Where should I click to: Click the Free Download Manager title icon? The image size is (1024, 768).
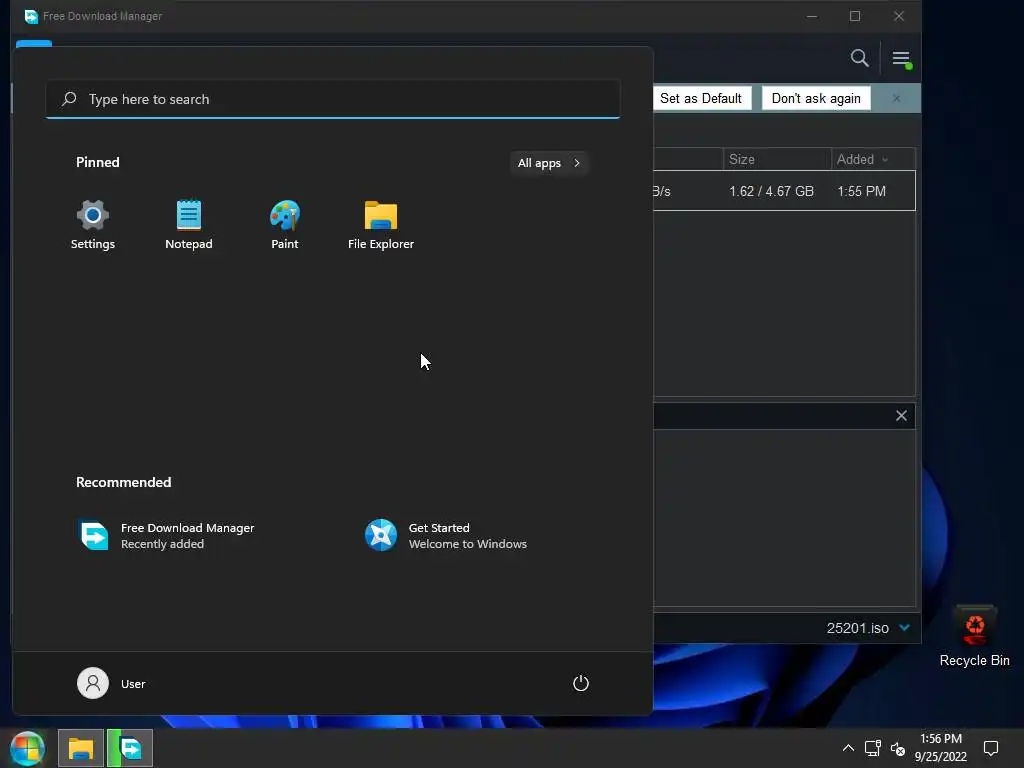point(31,16)
